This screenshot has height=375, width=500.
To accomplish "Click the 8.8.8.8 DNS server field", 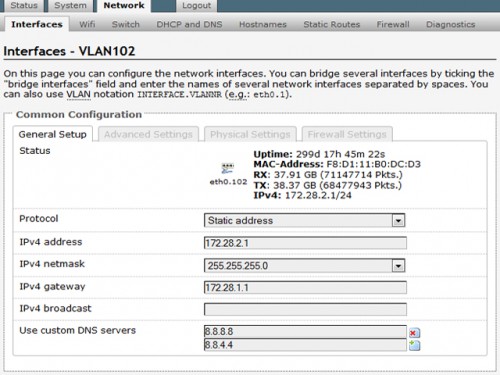I will (305, 332).
